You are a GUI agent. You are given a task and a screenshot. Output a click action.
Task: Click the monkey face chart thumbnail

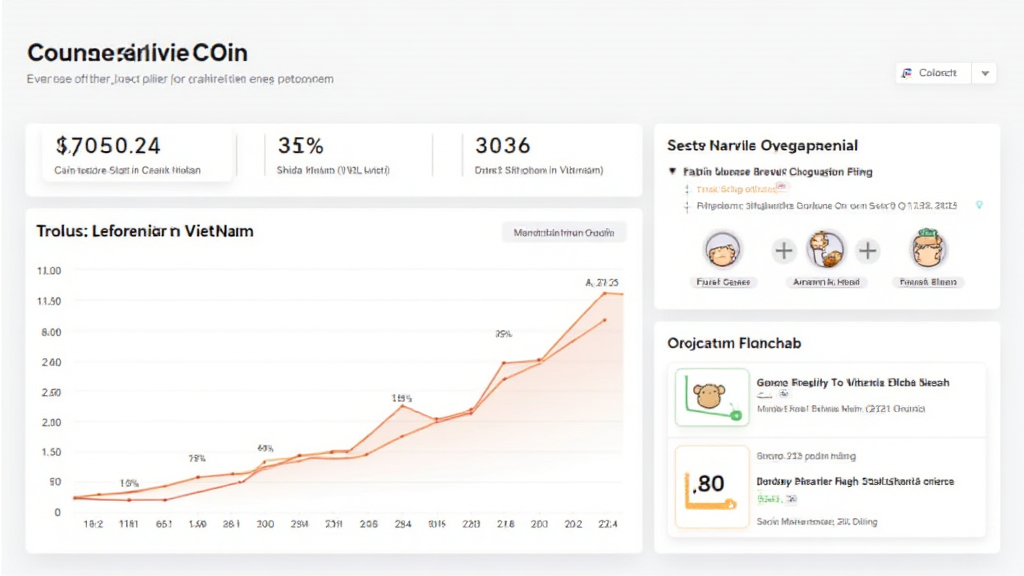tap(712, 397)
